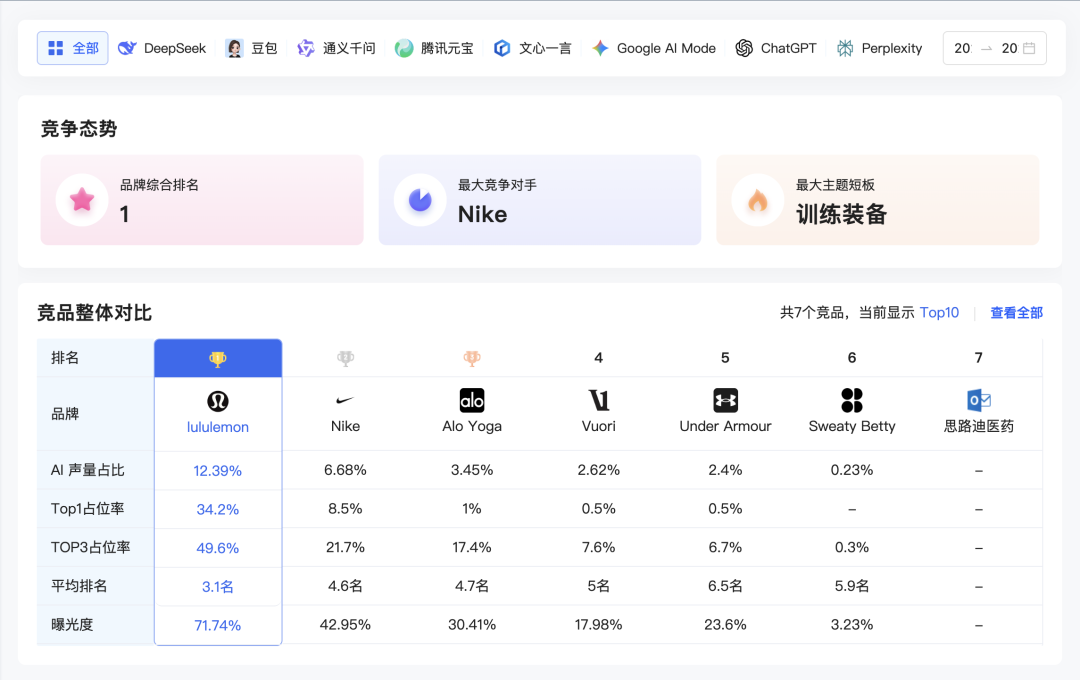Click the Under Armour logo
Viewport: 1080px width, 680px height.
(x=725, y=400)
